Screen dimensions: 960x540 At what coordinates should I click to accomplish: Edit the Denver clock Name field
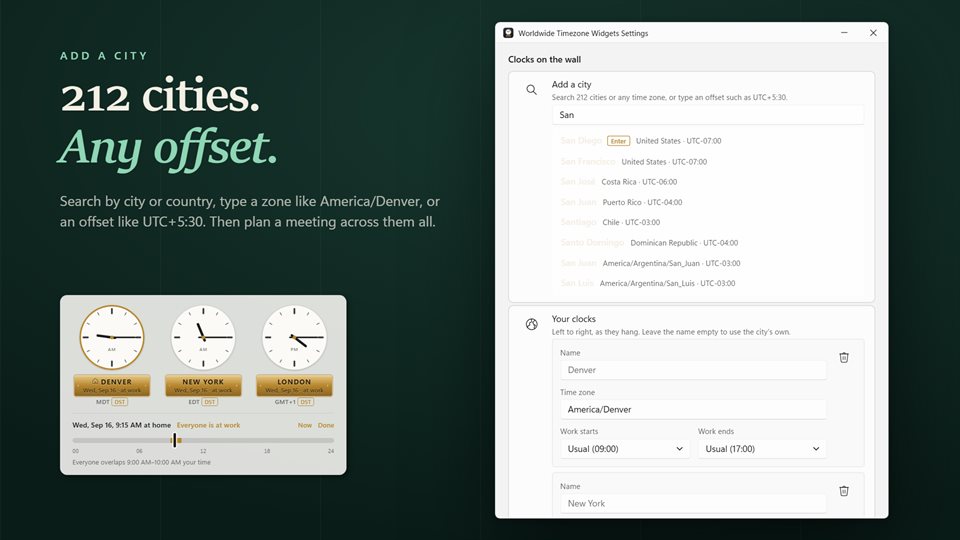(x=693, y=370)
